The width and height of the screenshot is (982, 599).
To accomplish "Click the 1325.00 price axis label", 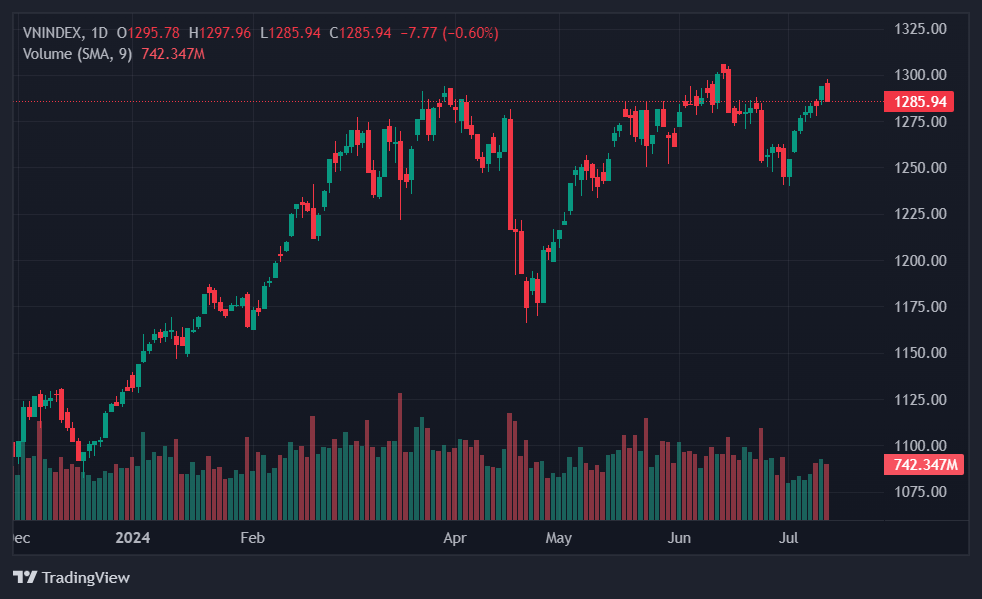I will pos(919,28).
